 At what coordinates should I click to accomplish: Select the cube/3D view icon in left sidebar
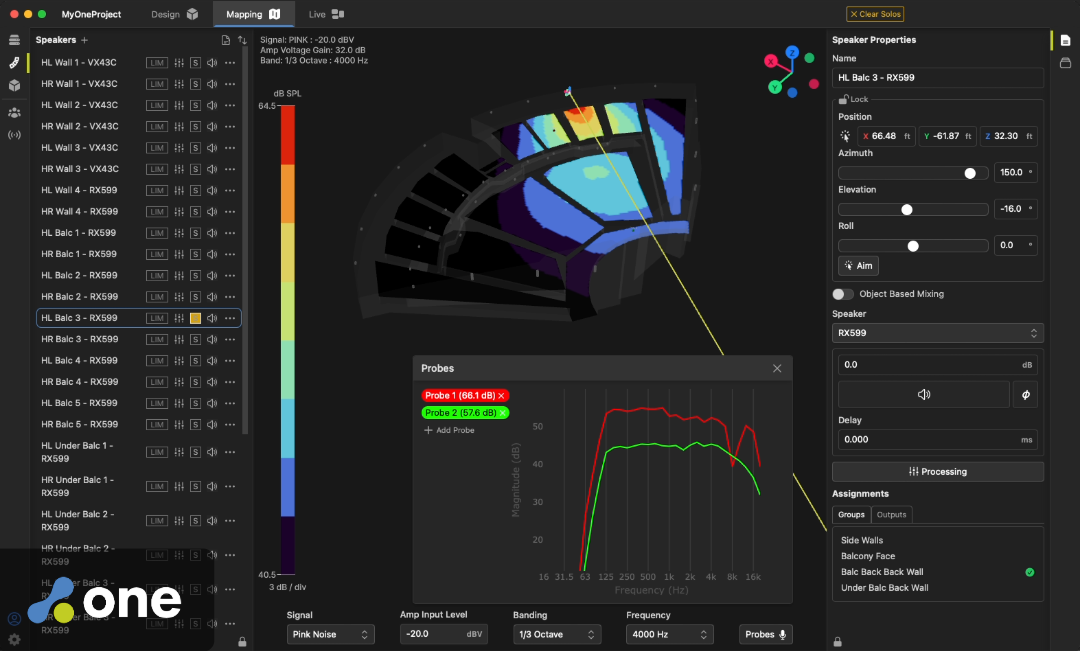(x=14, y=85)
